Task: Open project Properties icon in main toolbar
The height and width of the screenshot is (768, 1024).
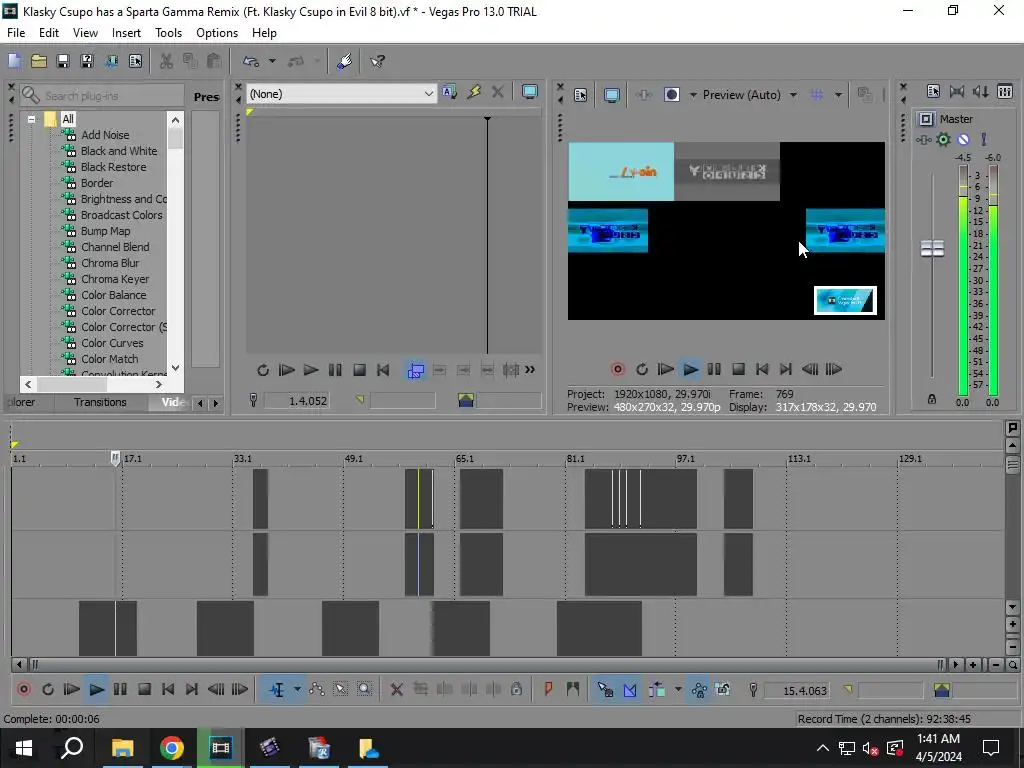Action: (x=135, y=61)
